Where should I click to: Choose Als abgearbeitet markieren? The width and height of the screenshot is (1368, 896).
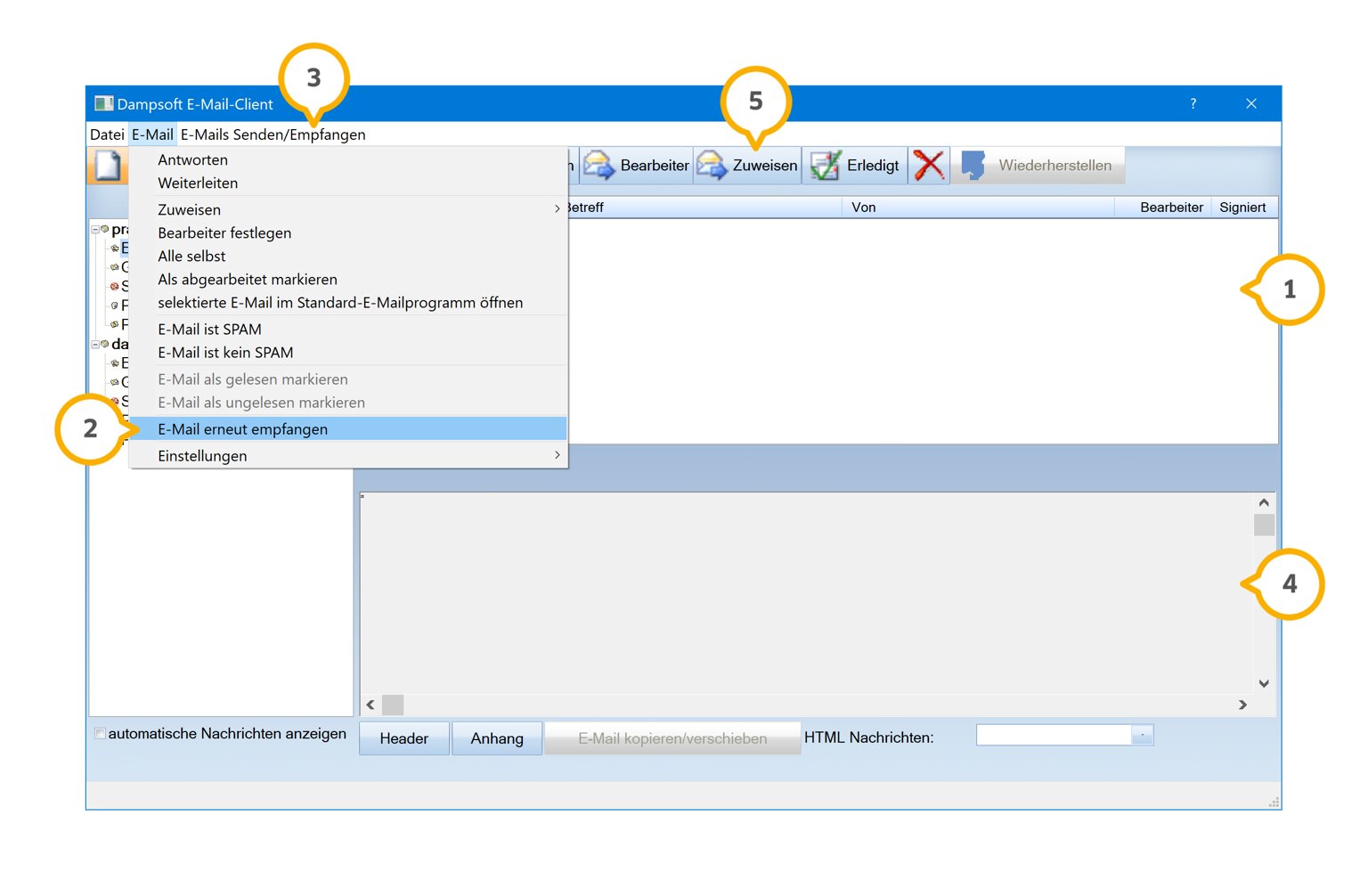pyautogui.click(x=348, y=280)
